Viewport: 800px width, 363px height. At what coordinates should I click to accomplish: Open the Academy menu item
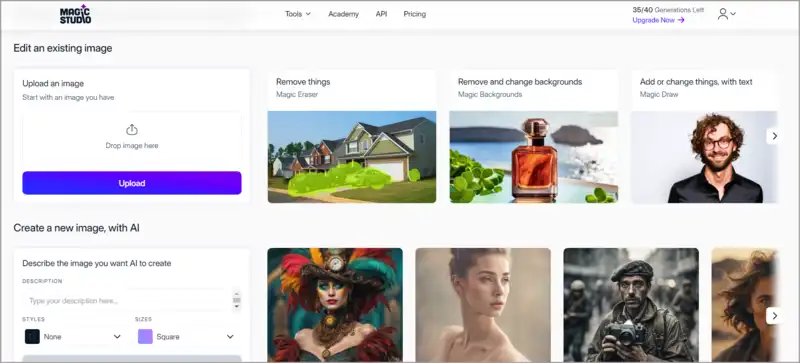pyautogui.click(x=343, y=14)
